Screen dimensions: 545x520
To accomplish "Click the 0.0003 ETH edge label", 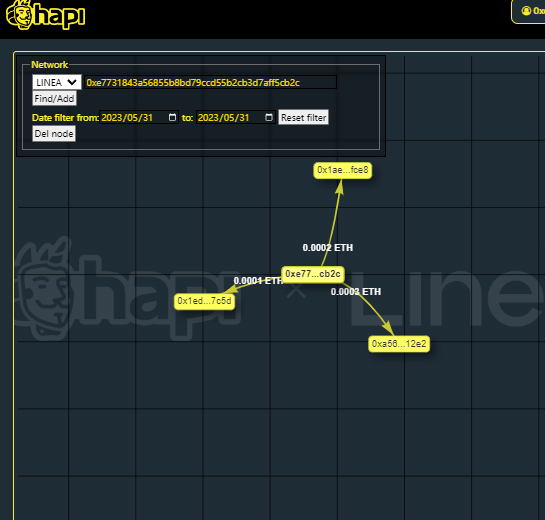I will tap(356, 292).
